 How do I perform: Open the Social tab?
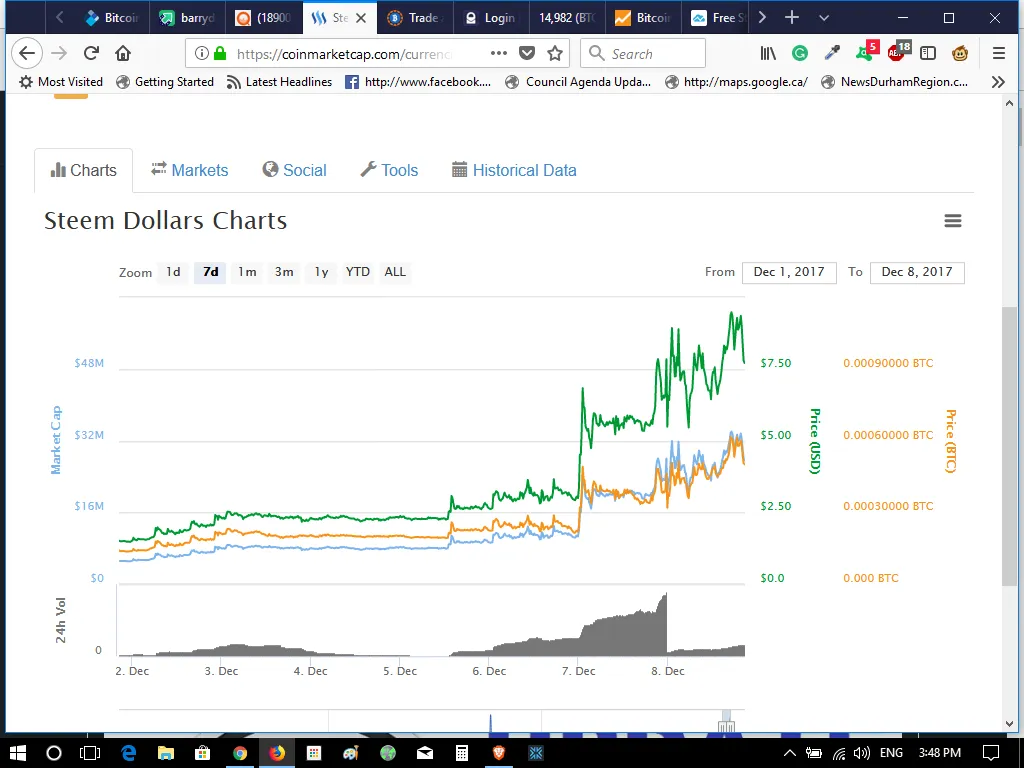click(294, 170)
